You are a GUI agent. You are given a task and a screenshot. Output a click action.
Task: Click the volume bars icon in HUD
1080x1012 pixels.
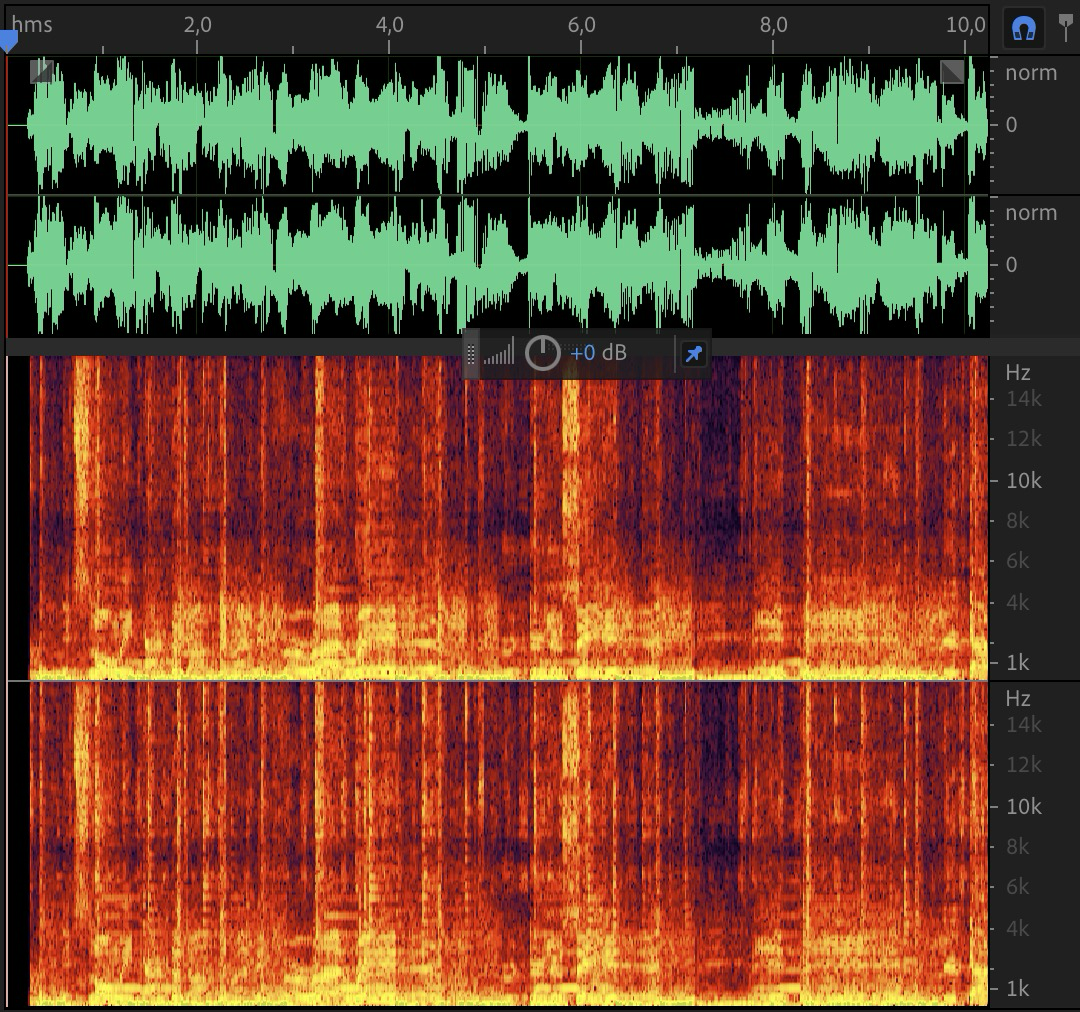point(498,353)
